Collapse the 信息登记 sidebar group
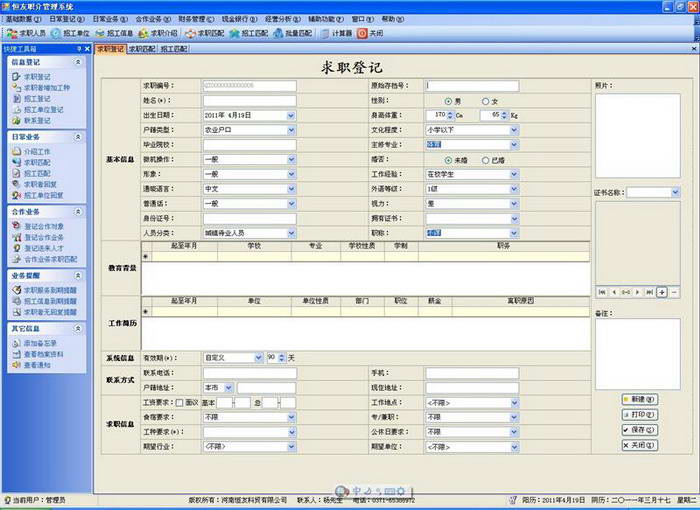 point(78,62)
